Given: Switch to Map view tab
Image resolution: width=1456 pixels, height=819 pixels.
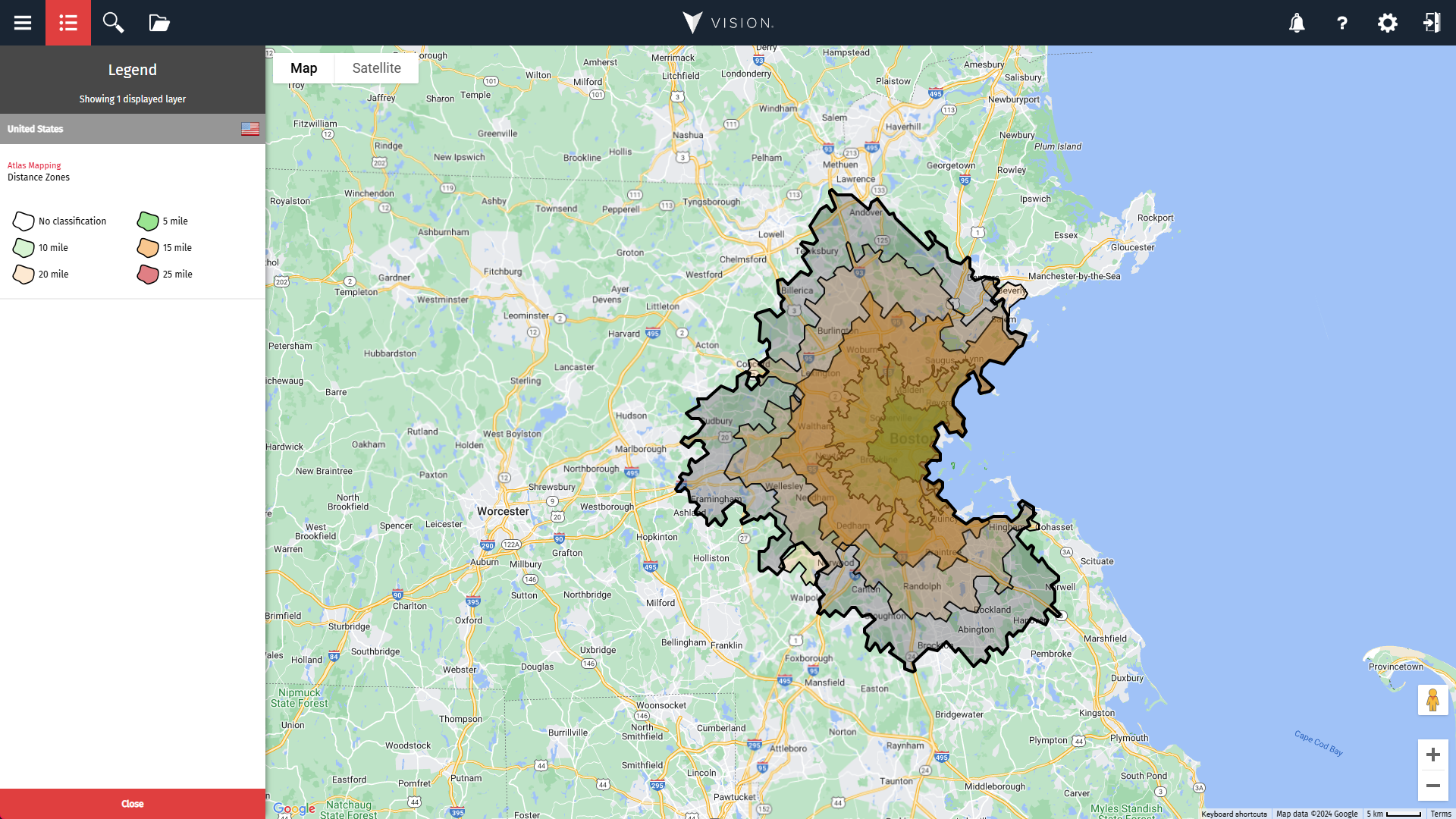Looking at the screenshot, I should pos(303,68).
